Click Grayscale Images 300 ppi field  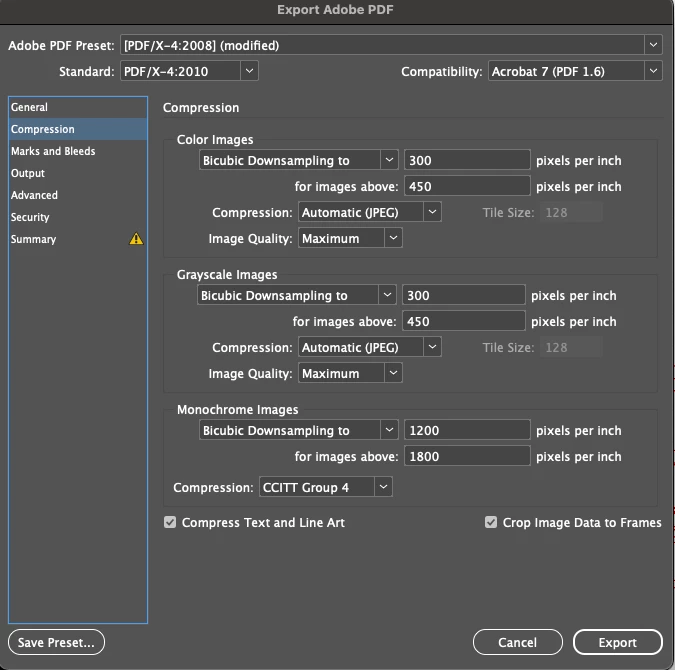pyautogui.click(x=464, y=295)
